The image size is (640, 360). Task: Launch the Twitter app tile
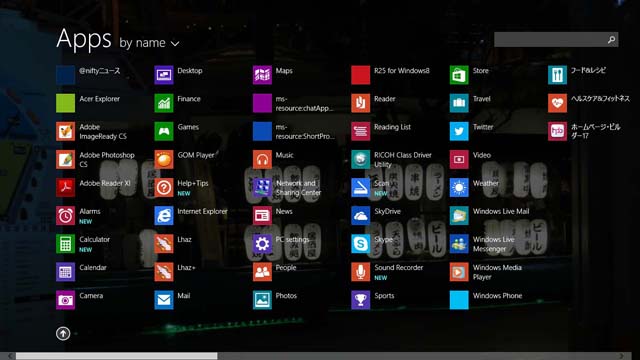click(x=459, y=131)
